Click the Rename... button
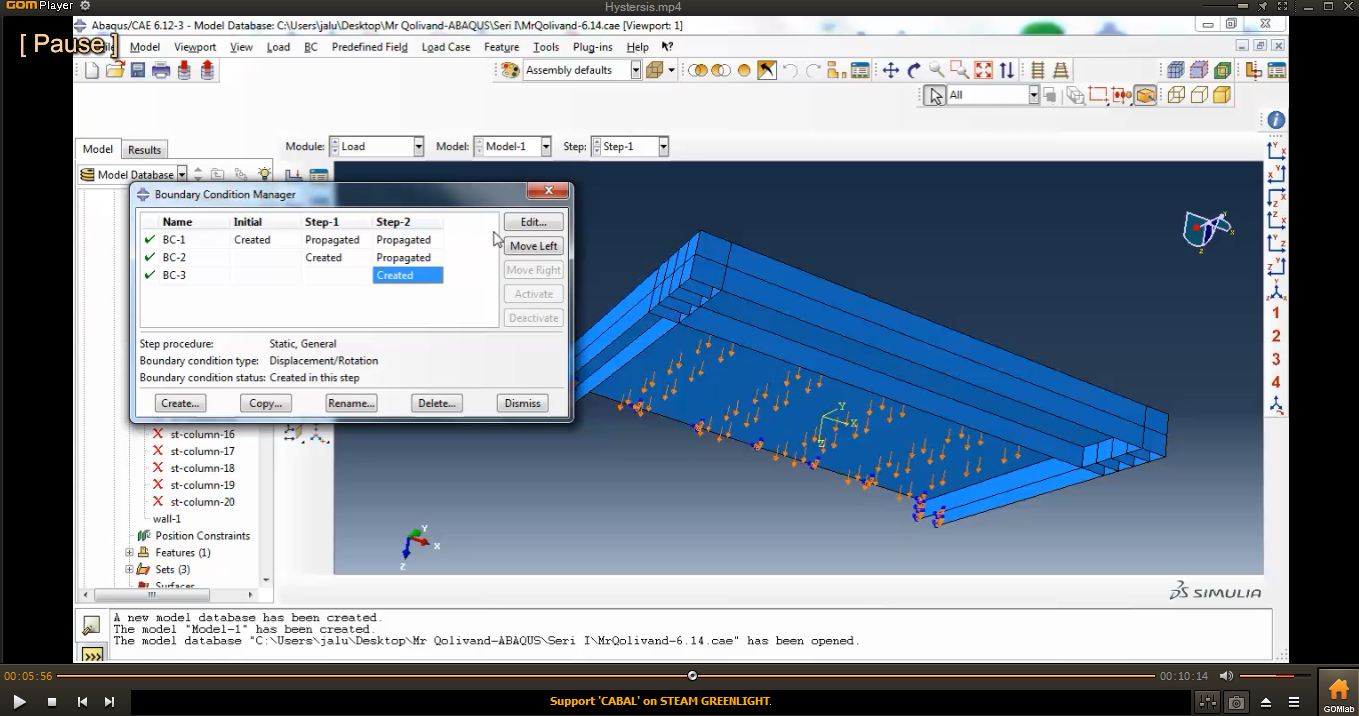The height and width of the screenshot is (716, 1359). click(351, 403)
